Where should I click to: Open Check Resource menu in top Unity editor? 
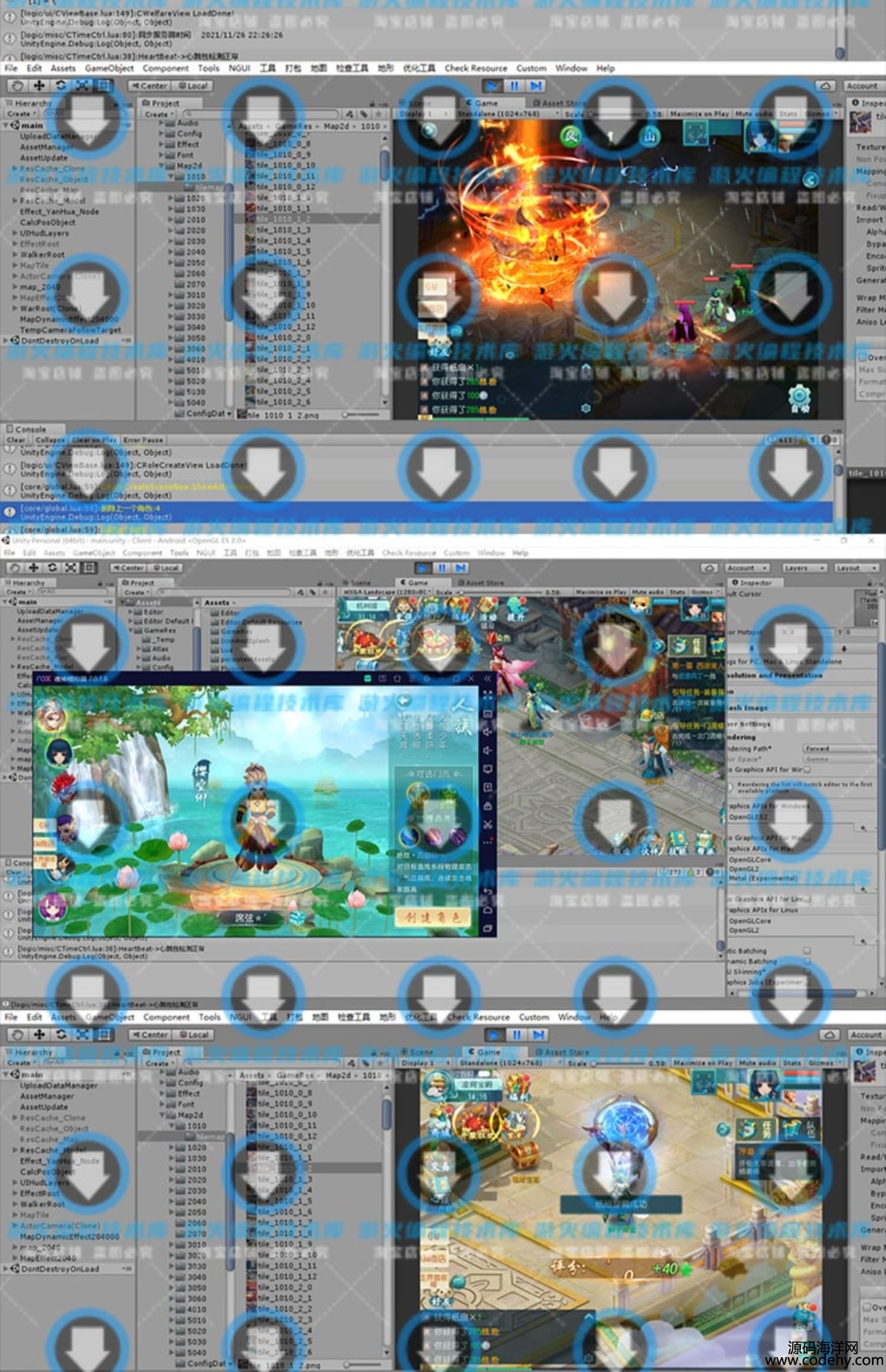[476, 69]
